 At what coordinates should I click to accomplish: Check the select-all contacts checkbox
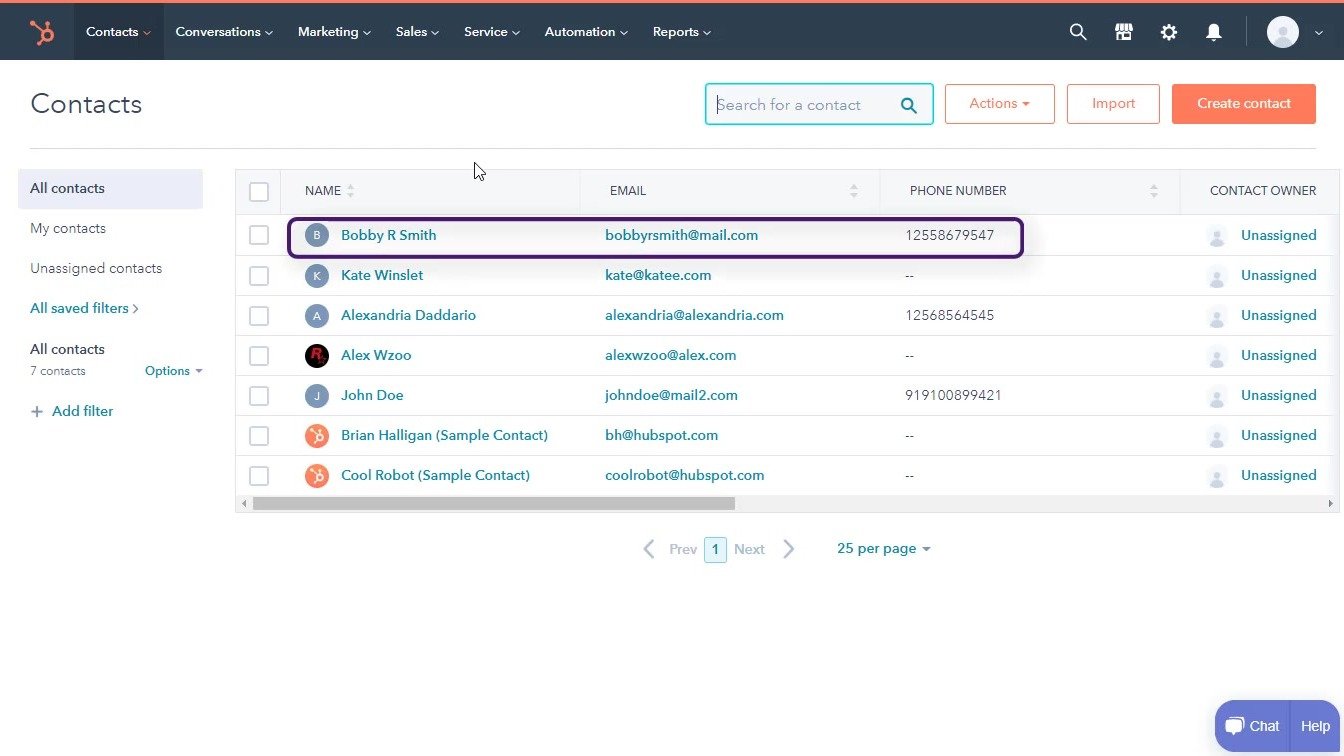pos(259,191)
